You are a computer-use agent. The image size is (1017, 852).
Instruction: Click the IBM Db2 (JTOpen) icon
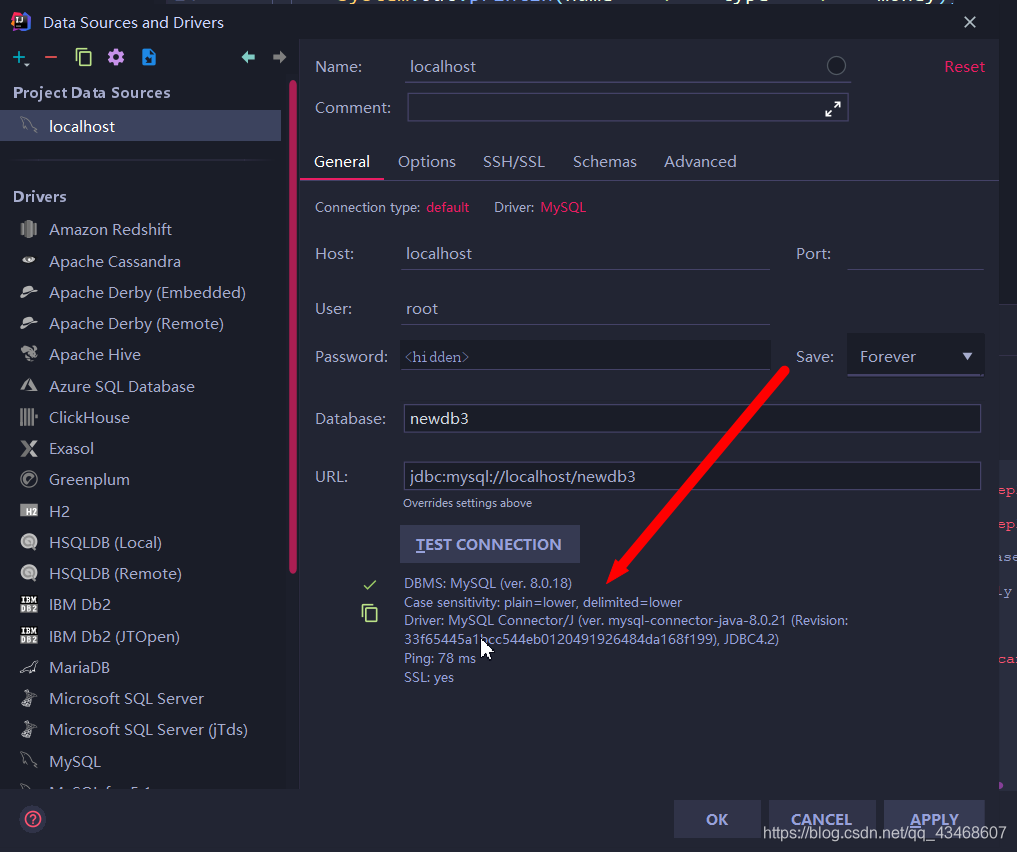pos(29,635)
